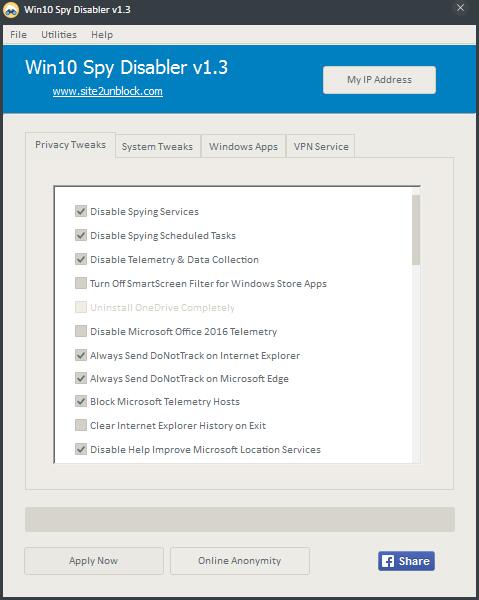The width and height of the screenshot is (479, 600).
Task: Enable Turn Off SmartScreen Filter checkbox
Action: tap(81, 283)
